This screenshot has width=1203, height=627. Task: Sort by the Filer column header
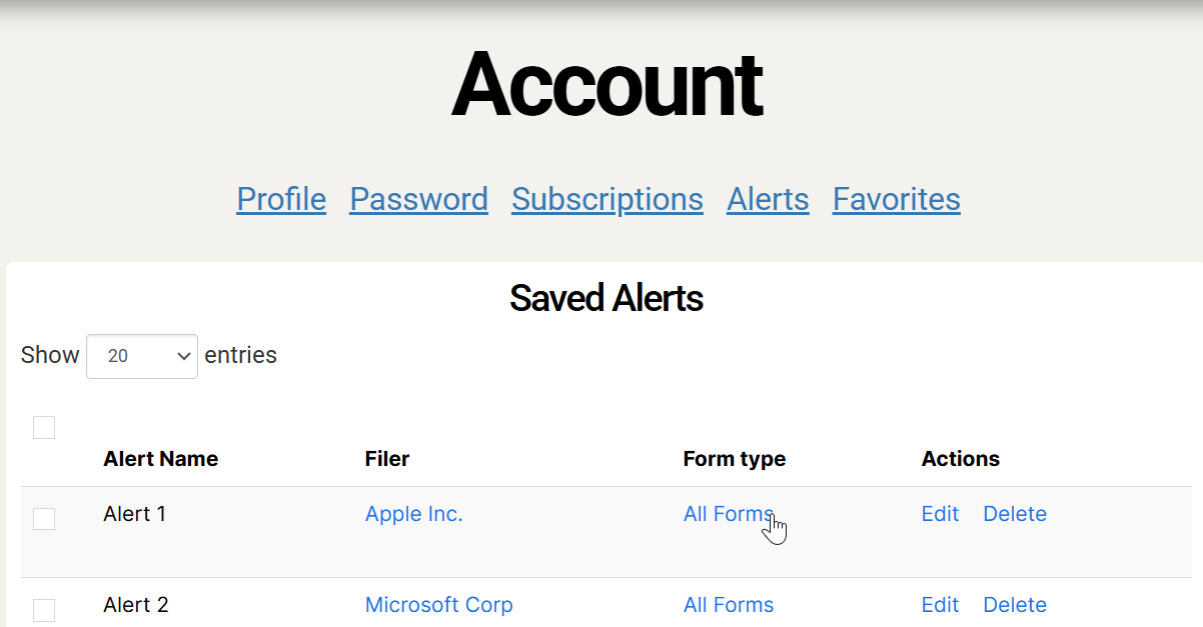click(387, 459)
